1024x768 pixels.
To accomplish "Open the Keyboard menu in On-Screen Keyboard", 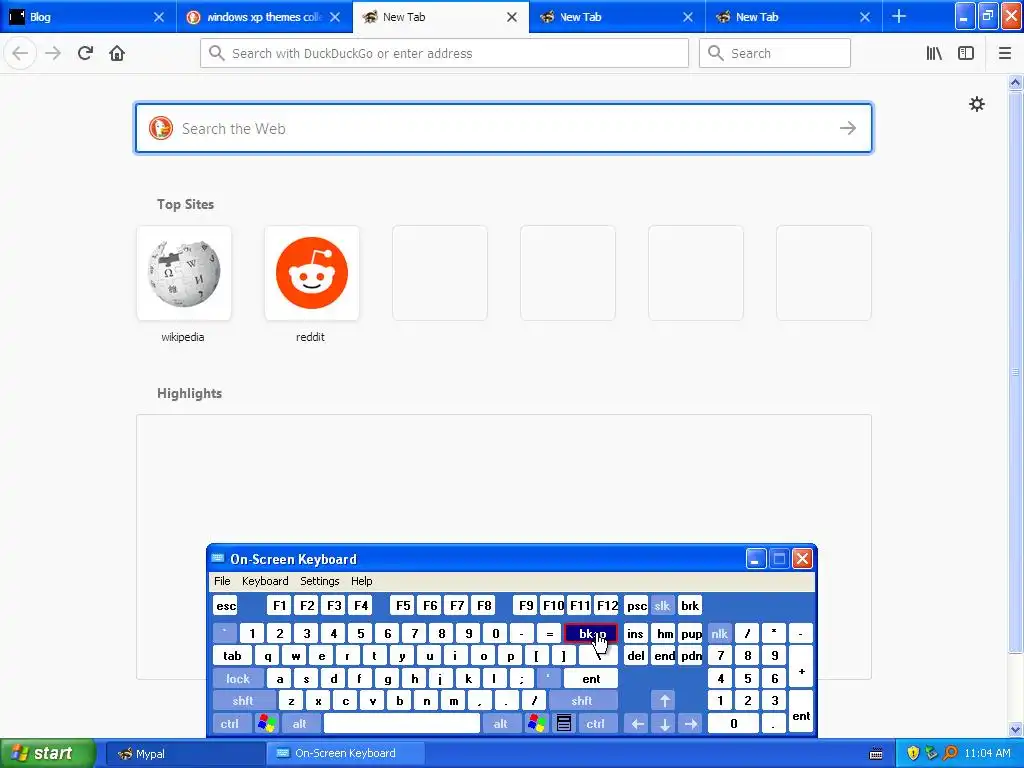I will pos(264,581).
